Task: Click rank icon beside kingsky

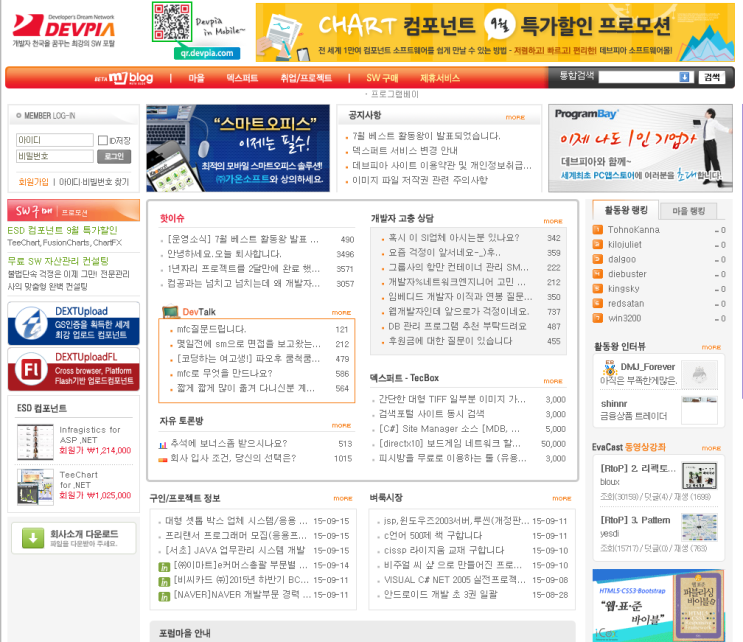Action: pyautogui.click(x=598, y=289)
